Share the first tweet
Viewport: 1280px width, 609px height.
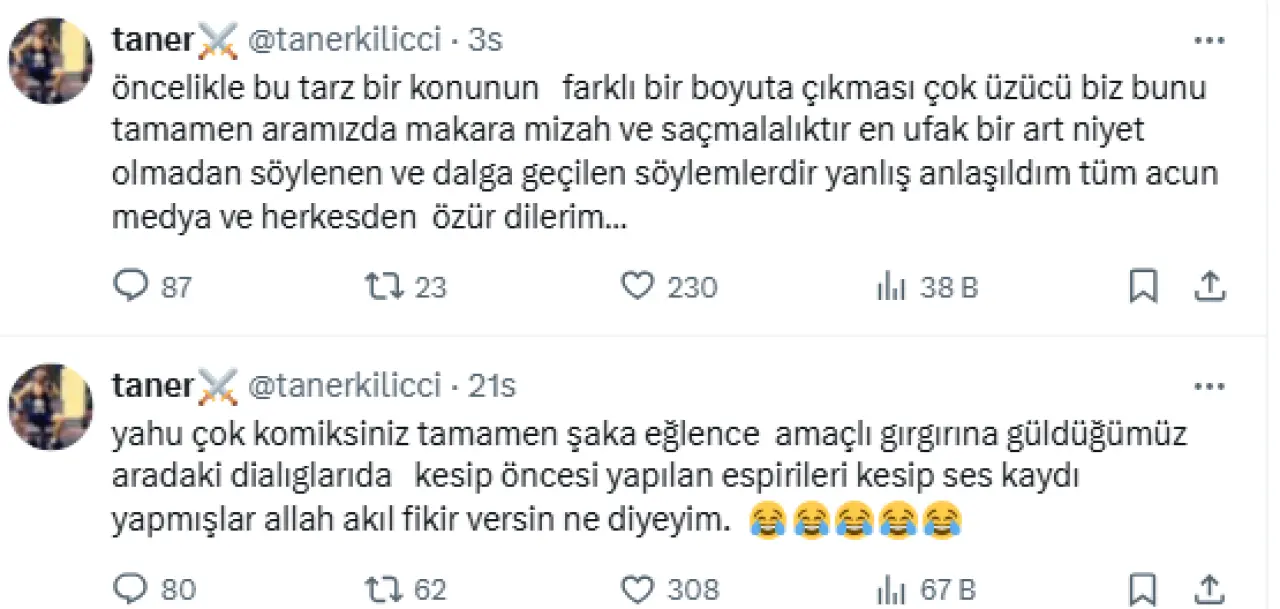1210,287
